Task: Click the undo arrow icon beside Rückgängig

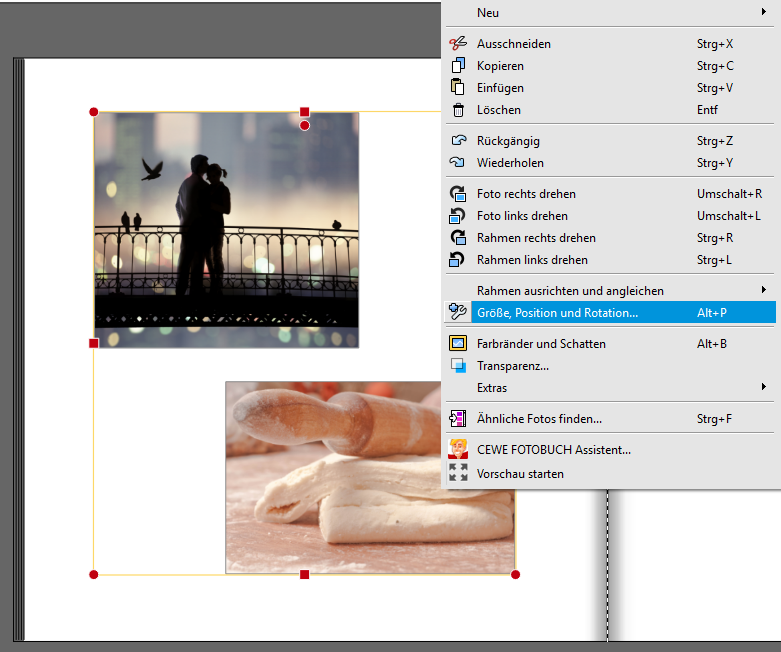Action: click(458, 141)
